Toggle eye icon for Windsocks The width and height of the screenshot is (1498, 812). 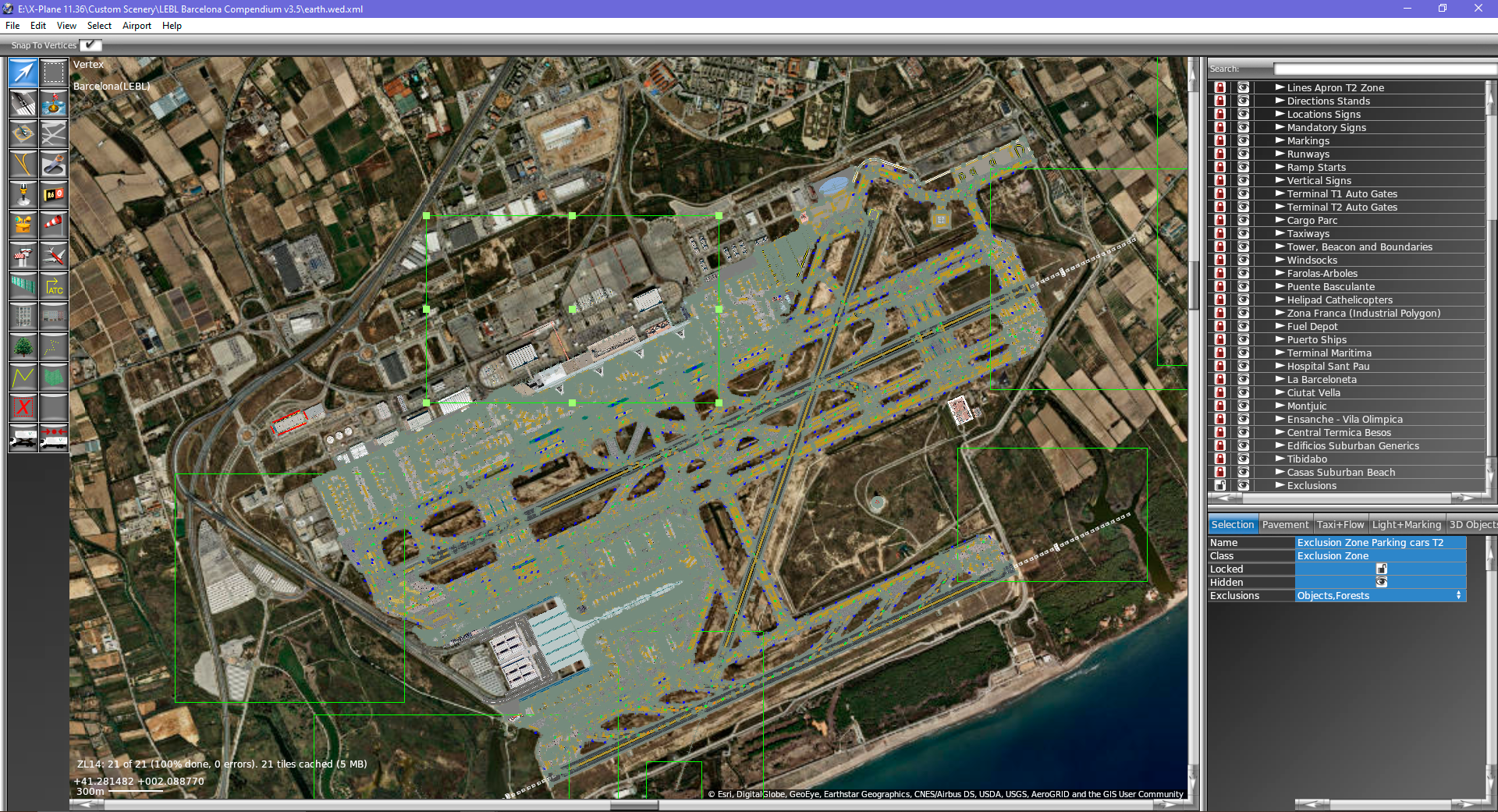[x=1243, y=260]
